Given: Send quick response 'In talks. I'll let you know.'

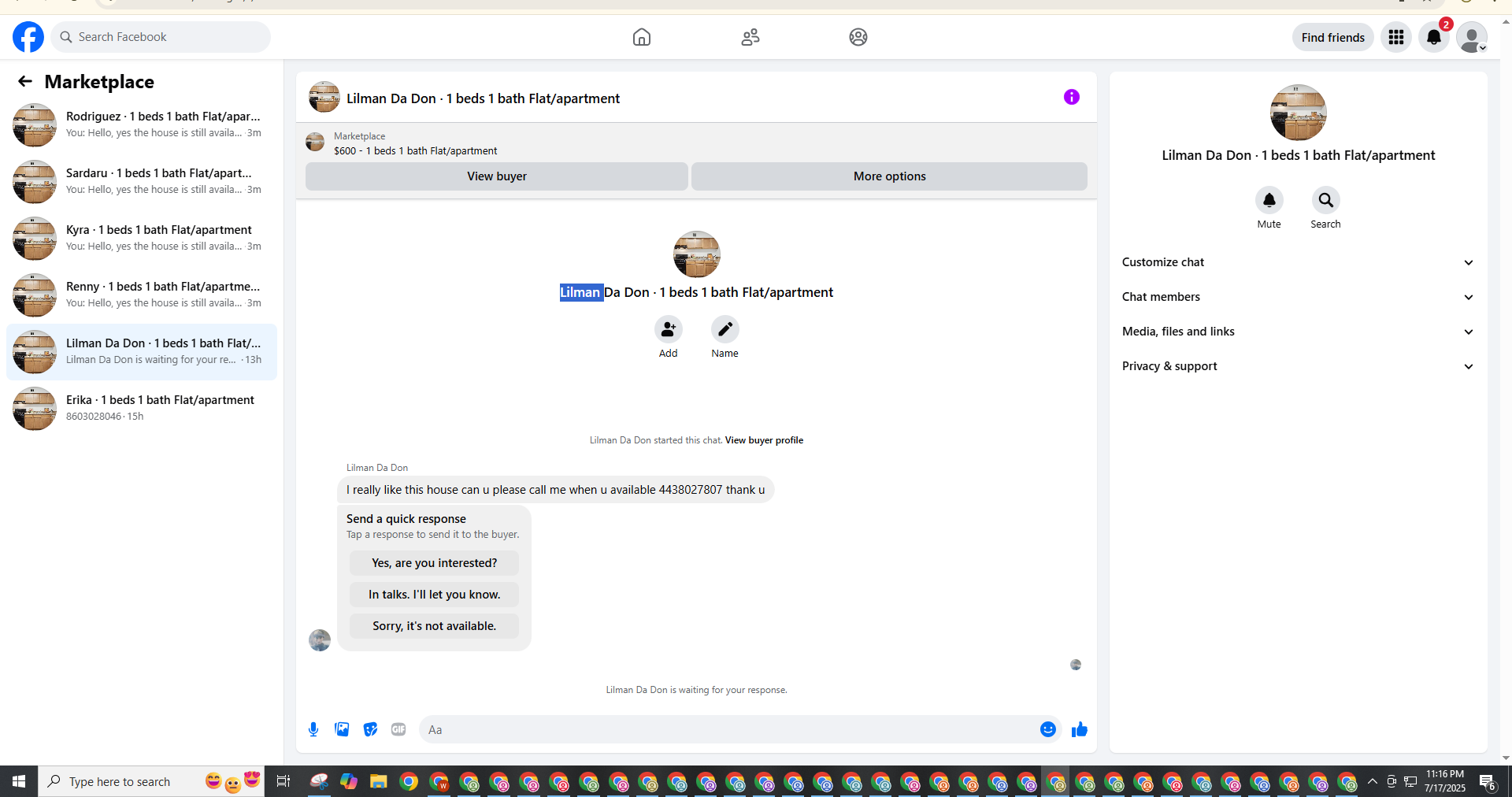Looking at the screenshot, I should [435, 595].
